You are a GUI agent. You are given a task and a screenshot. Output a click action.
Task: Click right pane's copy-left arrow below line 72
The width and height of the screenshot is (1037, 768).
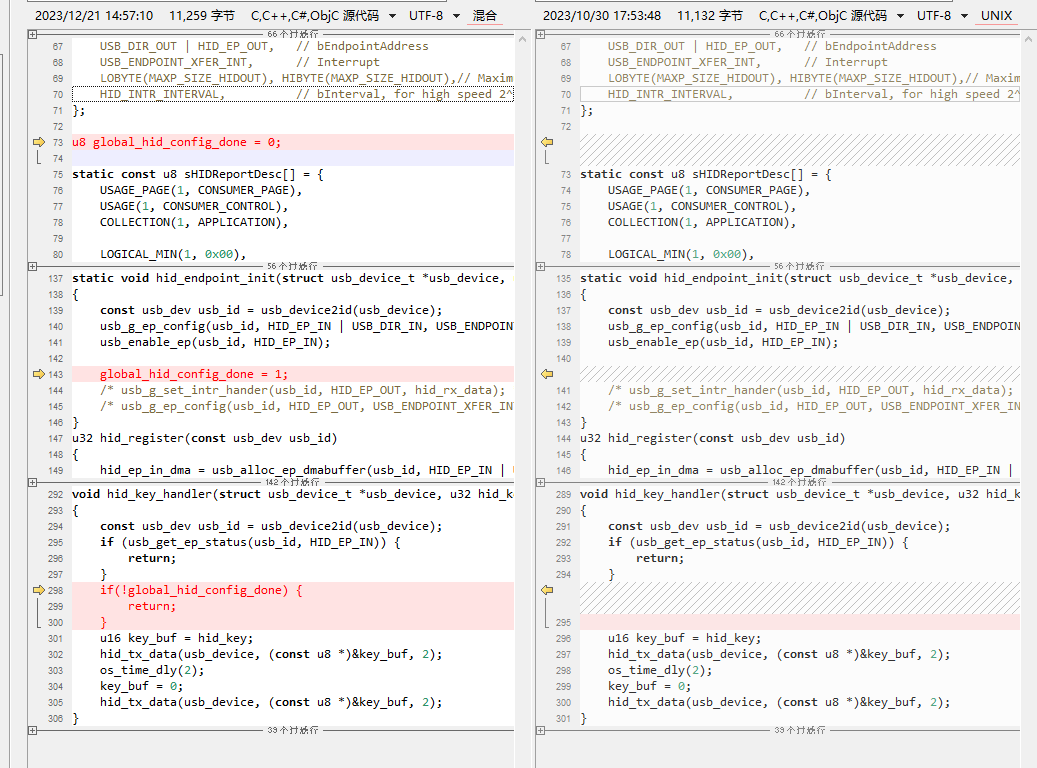pyautogui.click(x=547, y=142)
